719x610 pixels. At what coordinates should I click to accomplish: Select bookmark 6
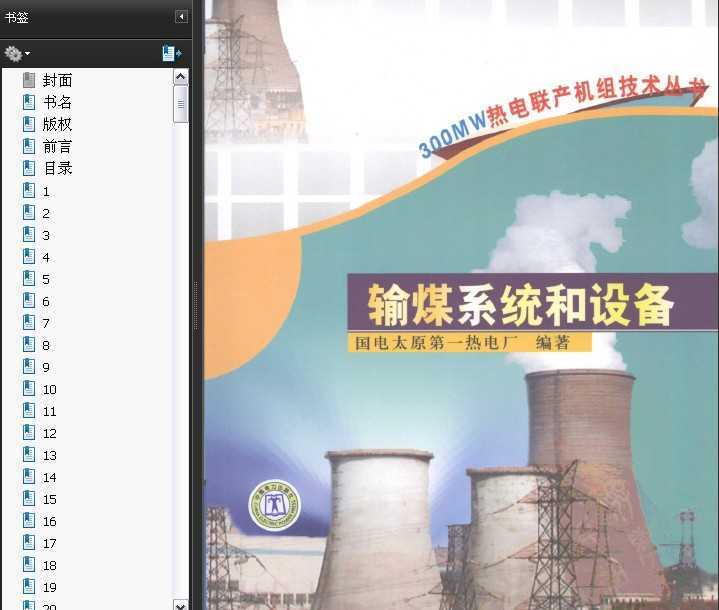pyautogui.click(x=46, y=301)
